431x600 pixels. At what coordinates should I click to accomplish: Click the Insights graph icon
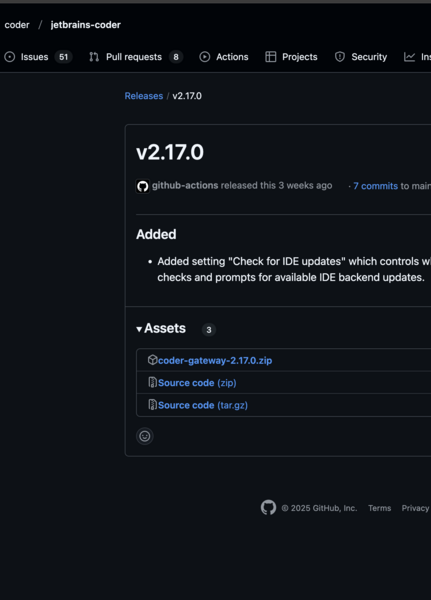409,57
